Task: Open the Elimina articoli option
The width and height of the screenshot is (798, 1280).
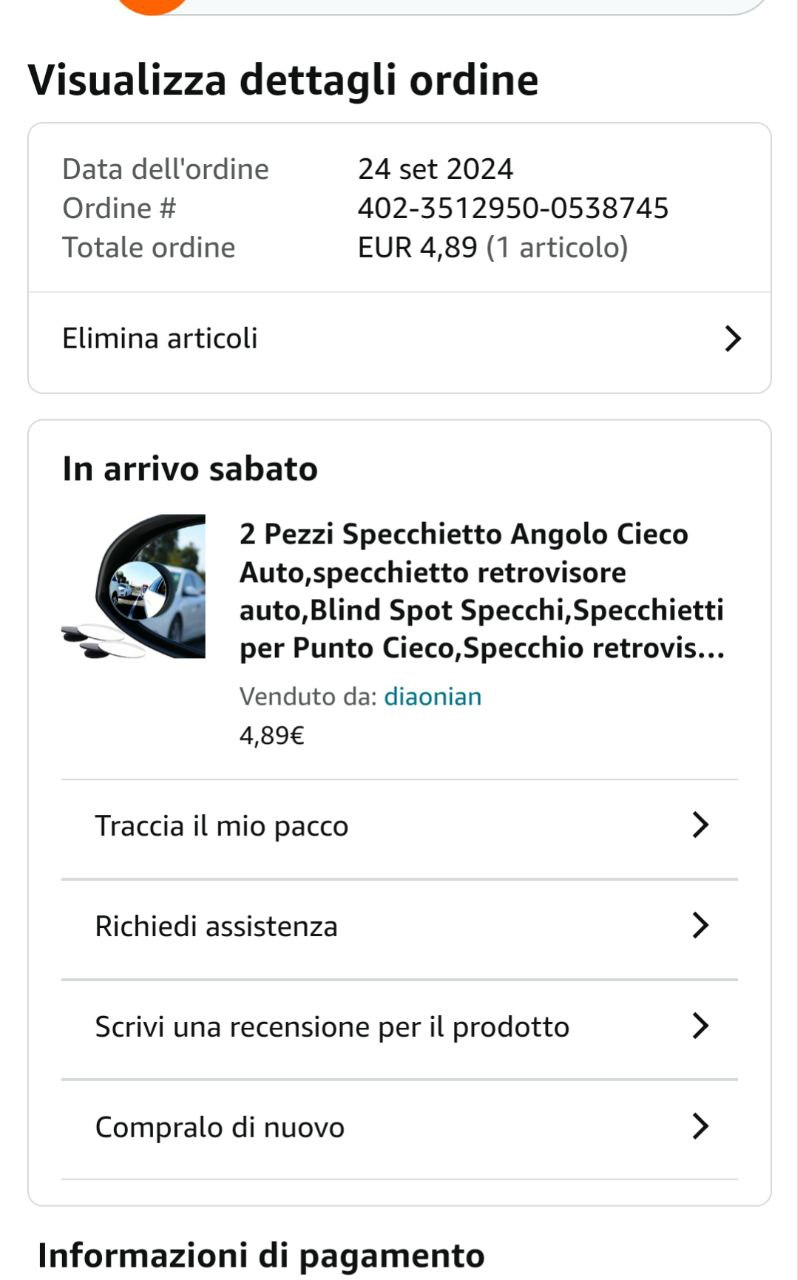Action: coord(160,339)
